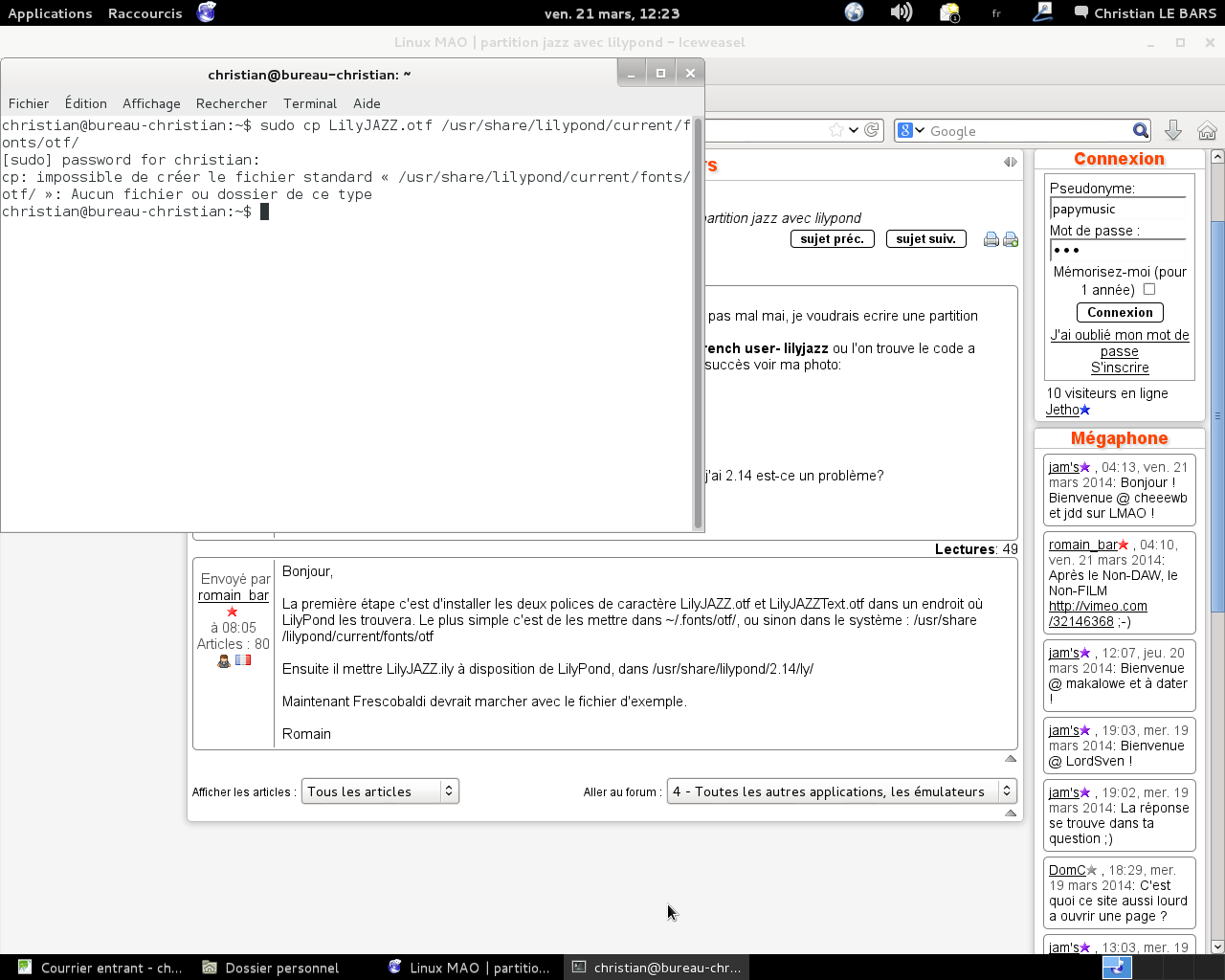Click the sujet suiv. button
1225x980 pixels.
(x=925, y=239)
